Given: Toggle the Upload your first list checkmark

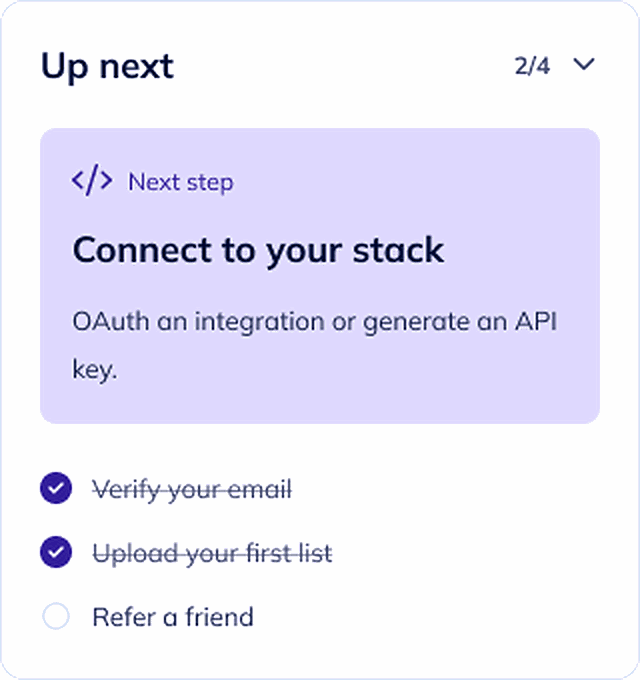Looking at the screenshot, I should pos(56,552).
